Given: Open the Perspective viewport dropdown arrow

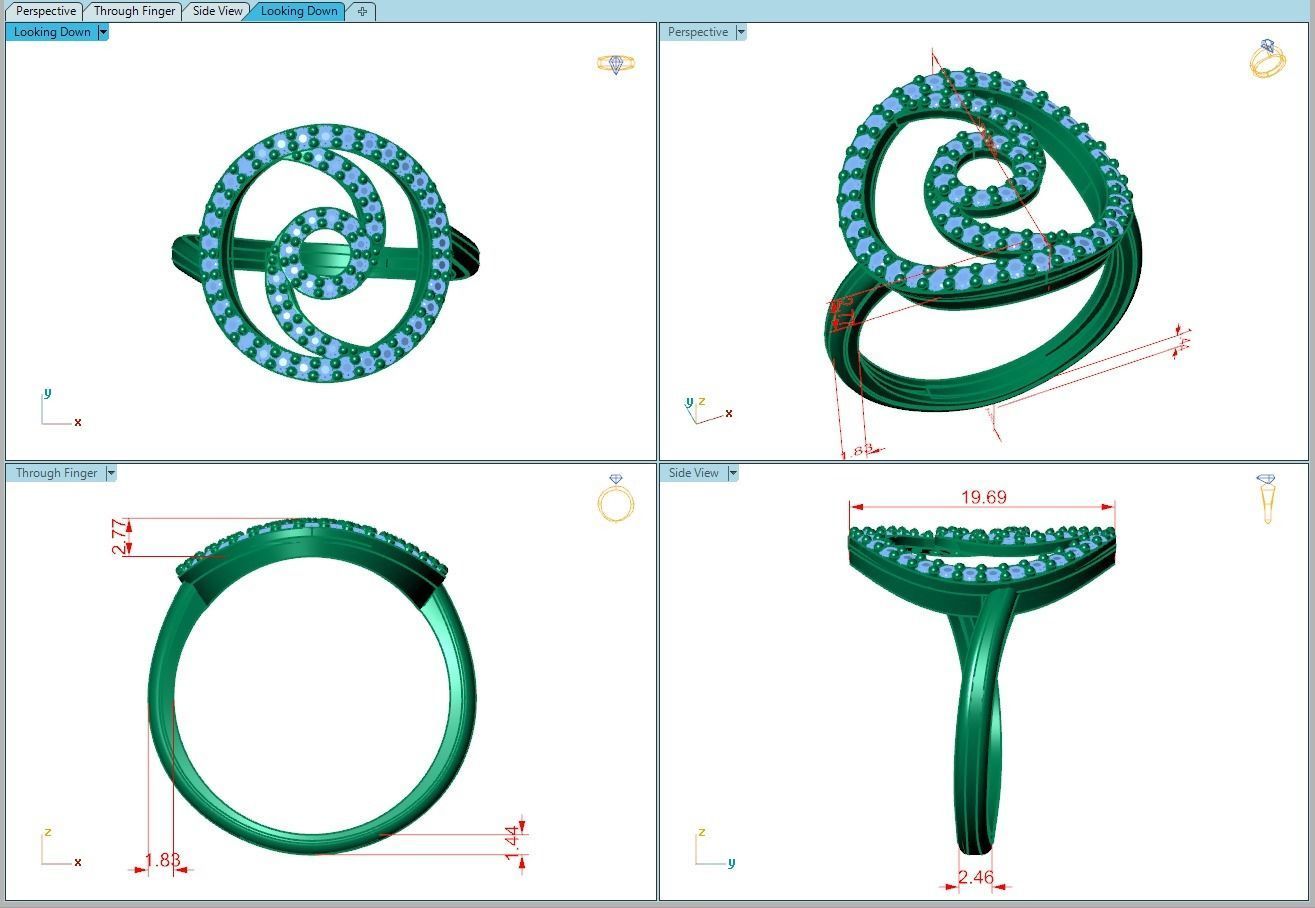Looking at the screenshot, I should tap(741, 32).
